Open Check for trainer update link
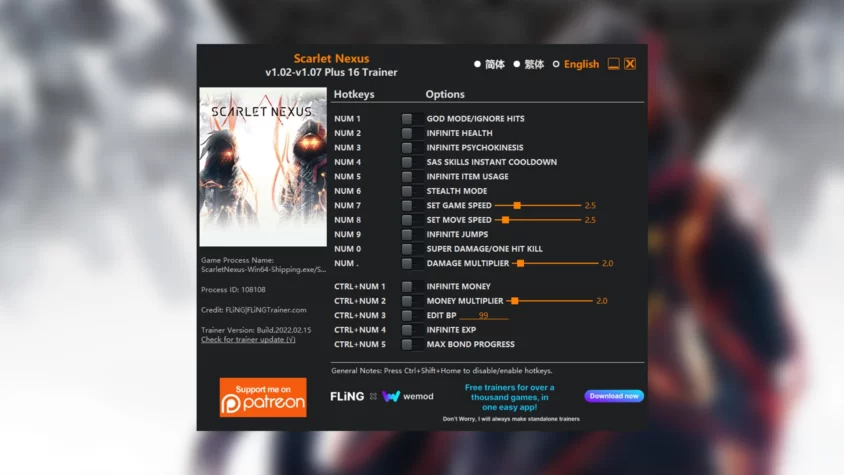Image resolution: width=844 pixels, height=475 pixels. pyautogui.click(x=248, y=340)
